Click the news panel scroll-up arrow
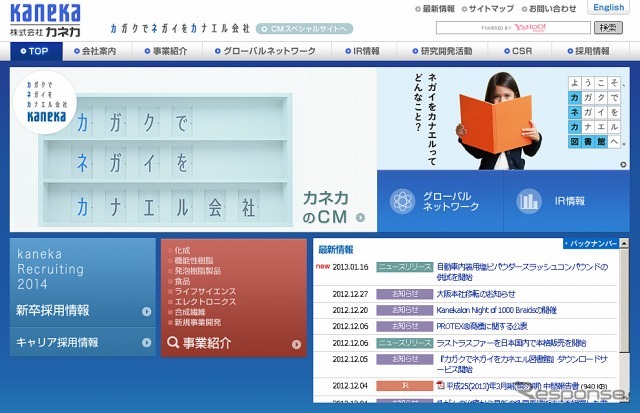Viewport: 640px width, 413px height. [624, 243]
